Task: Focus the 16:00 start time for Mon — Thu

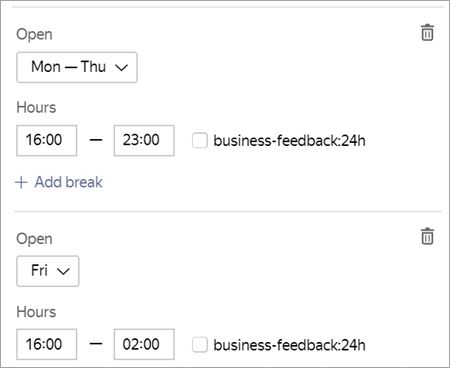Action: pyautogui.click(x=47, y=140)
